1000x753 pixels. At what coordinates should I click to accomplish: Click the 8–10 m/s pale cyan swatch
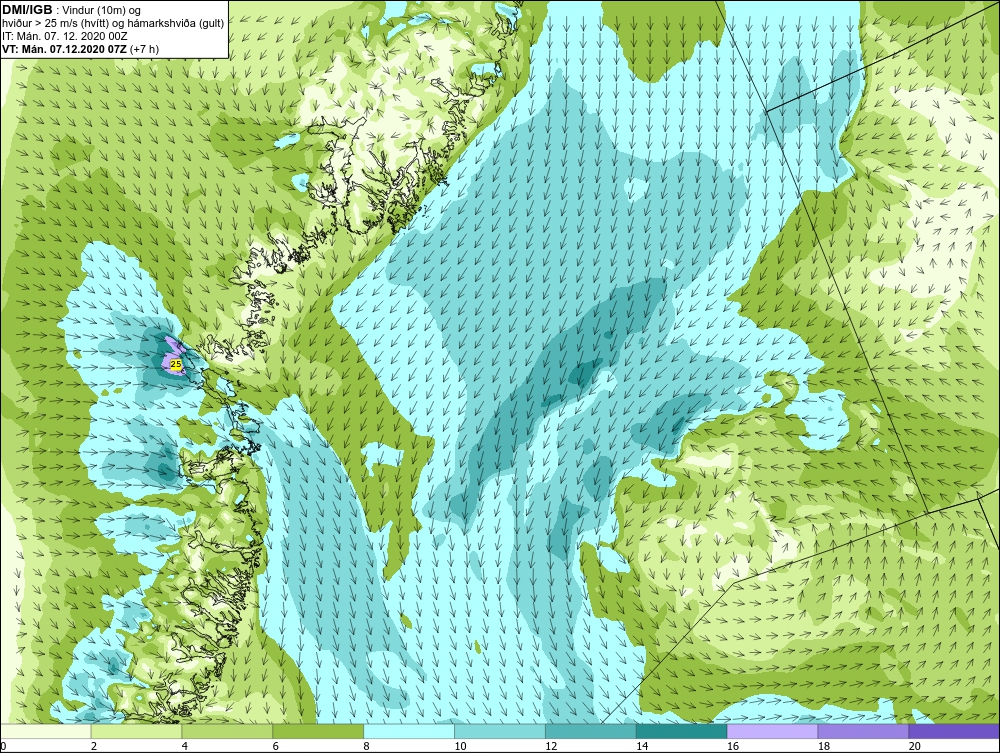[409, 731]
